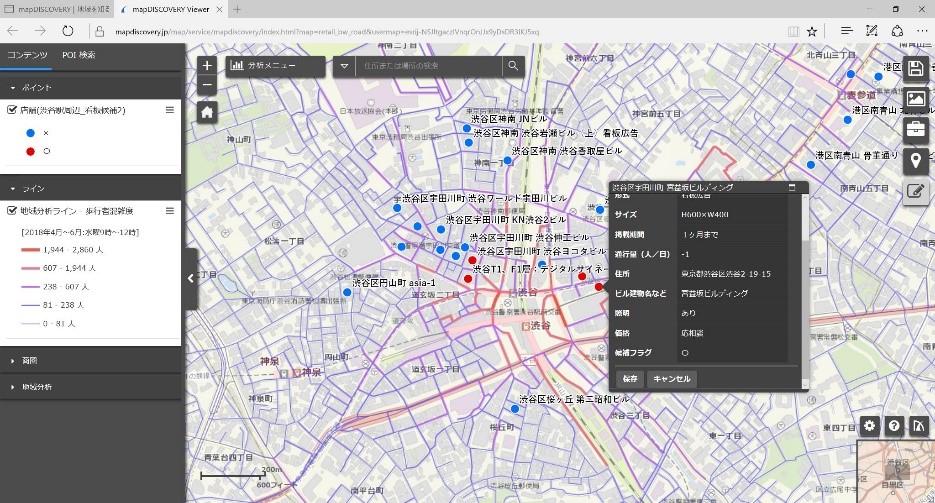Viewport: 935px width, 503px height.
Task: Click the 保存 button in popup
Action: [629, 379]
